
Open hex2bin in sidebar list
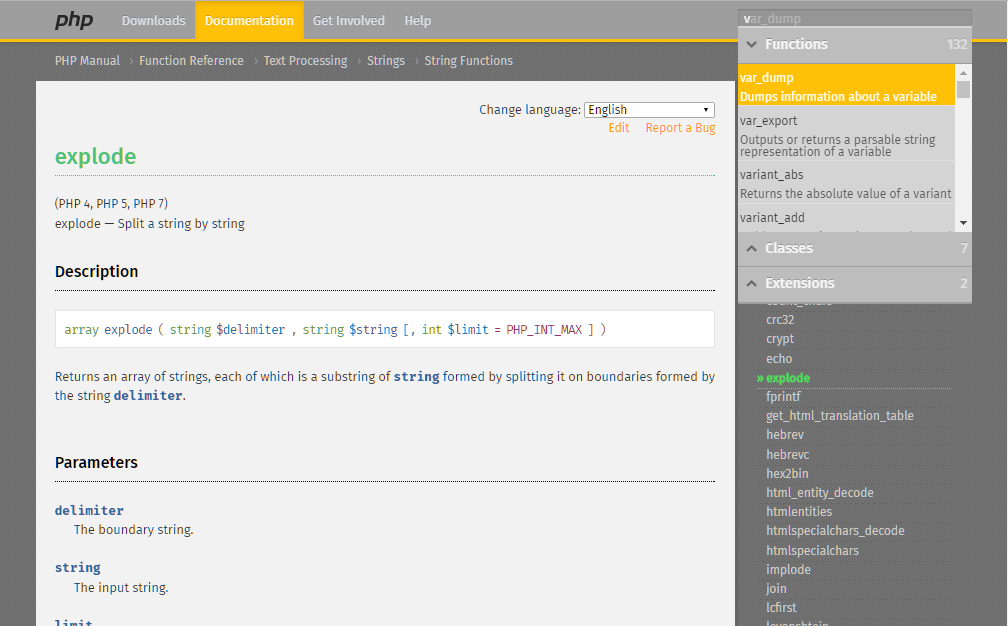coord(788,474)
